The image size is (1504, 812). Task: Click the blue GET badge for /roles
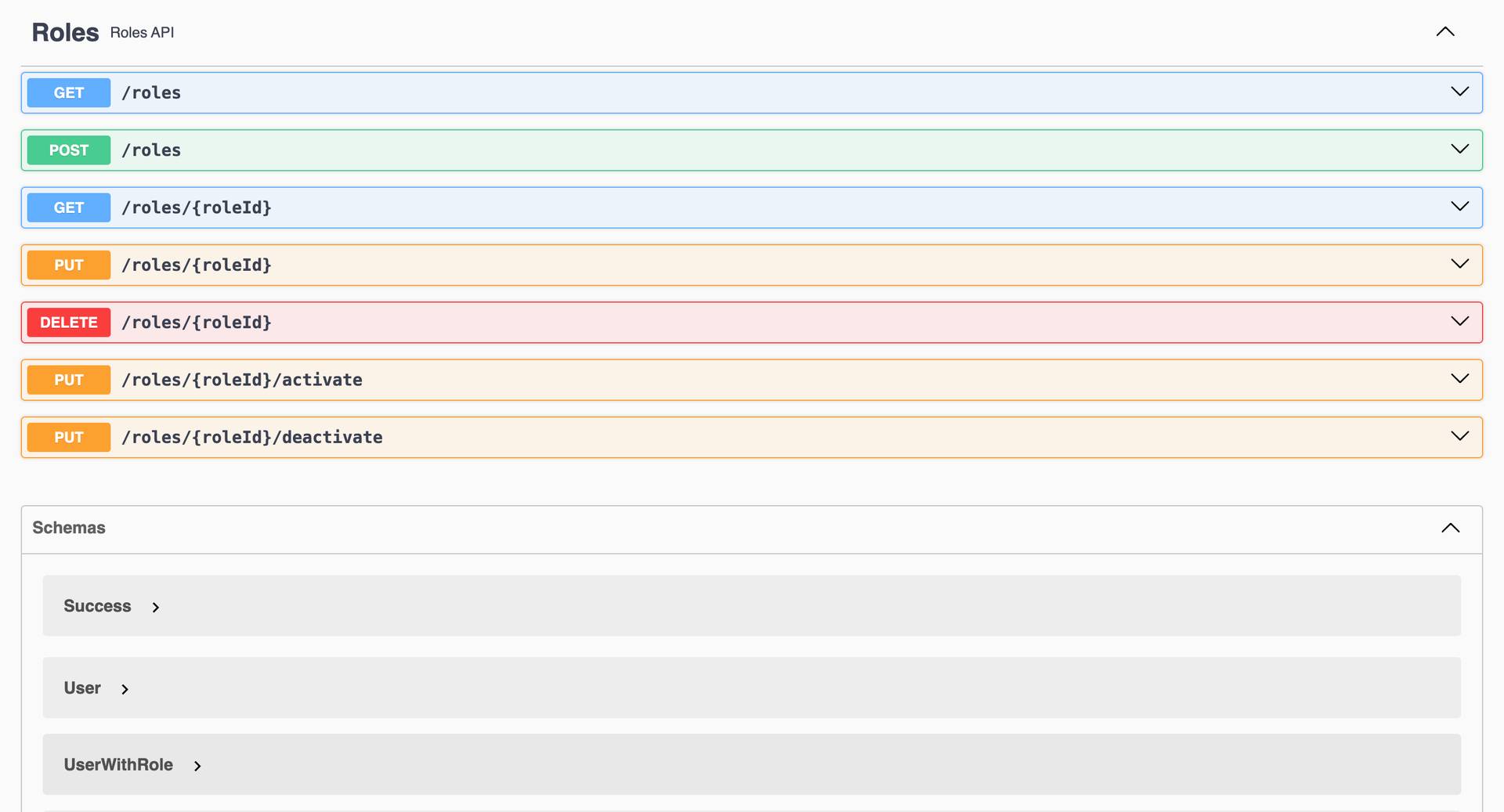click(x=69, y=93)
